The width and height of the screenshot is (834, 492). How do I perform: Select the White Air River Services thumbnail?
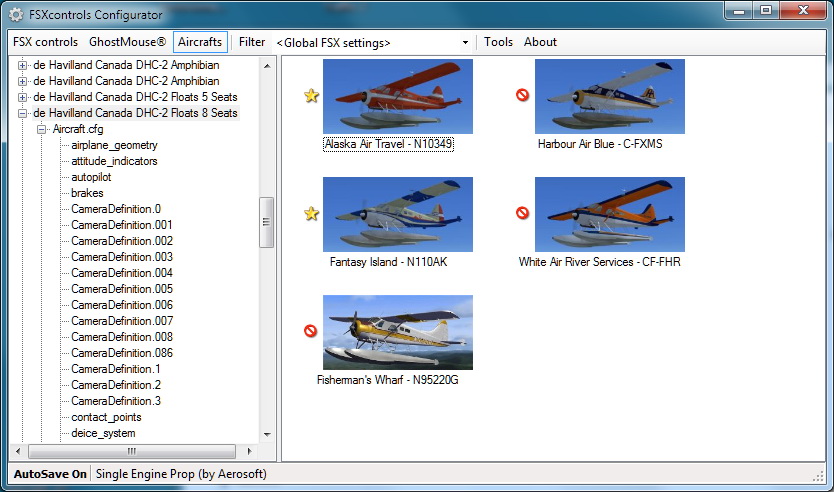610,214
